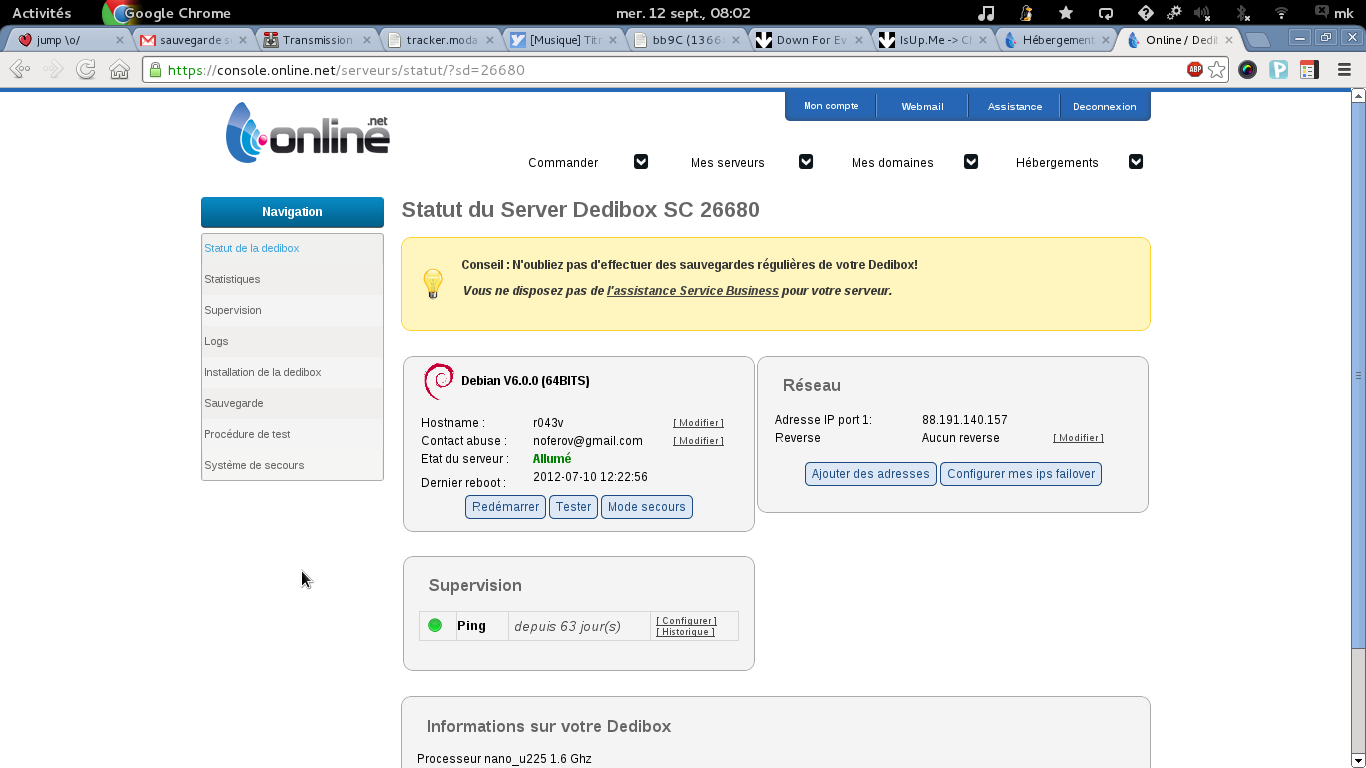Image resolution: width=1366 pixels, height=768 pixels.
Task: Expand the Commander dropdown arrow
Action: click(x=641, y=162)
